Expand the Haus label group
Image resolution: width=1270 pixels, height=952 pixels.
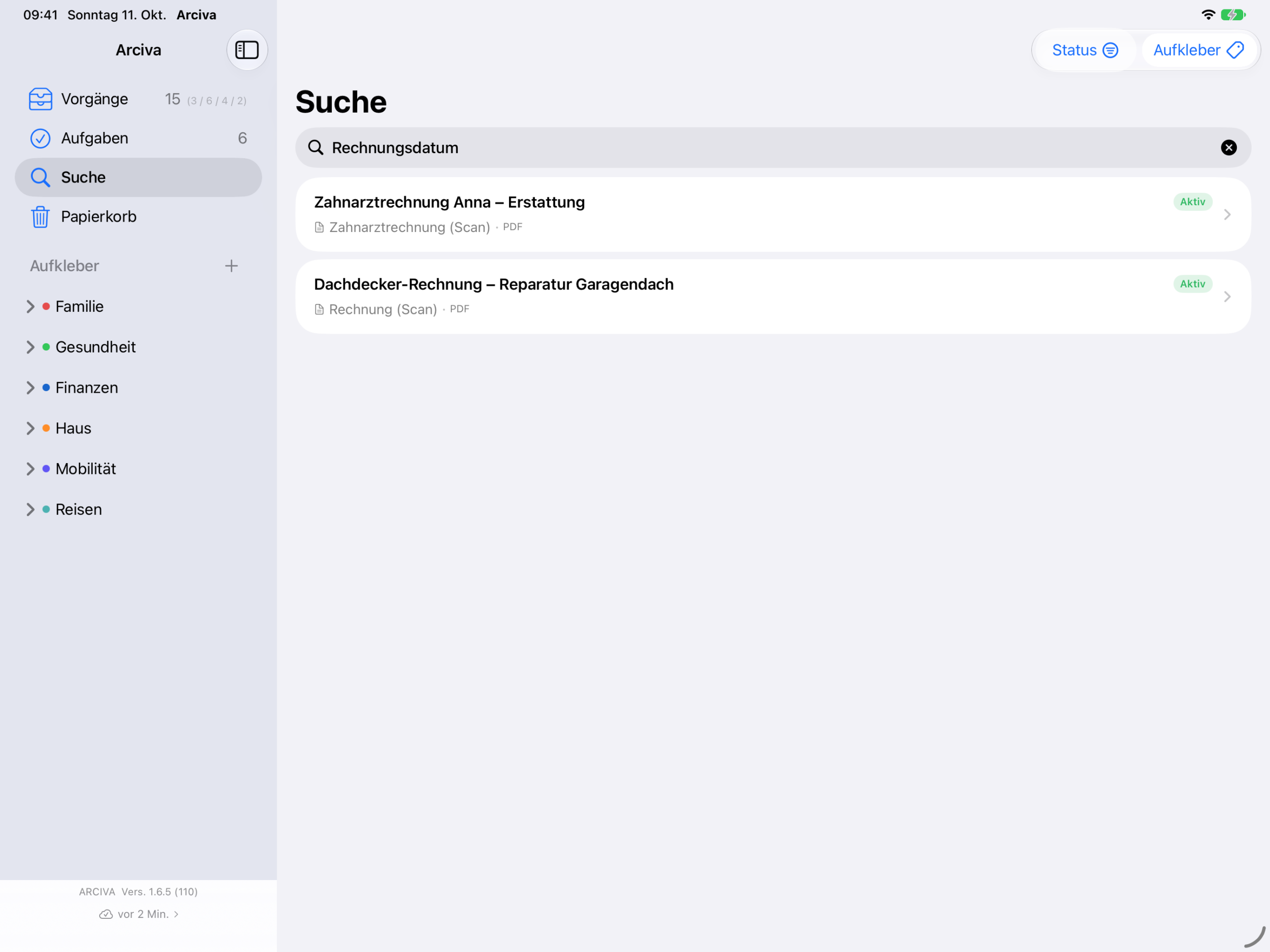pos(30,429)
